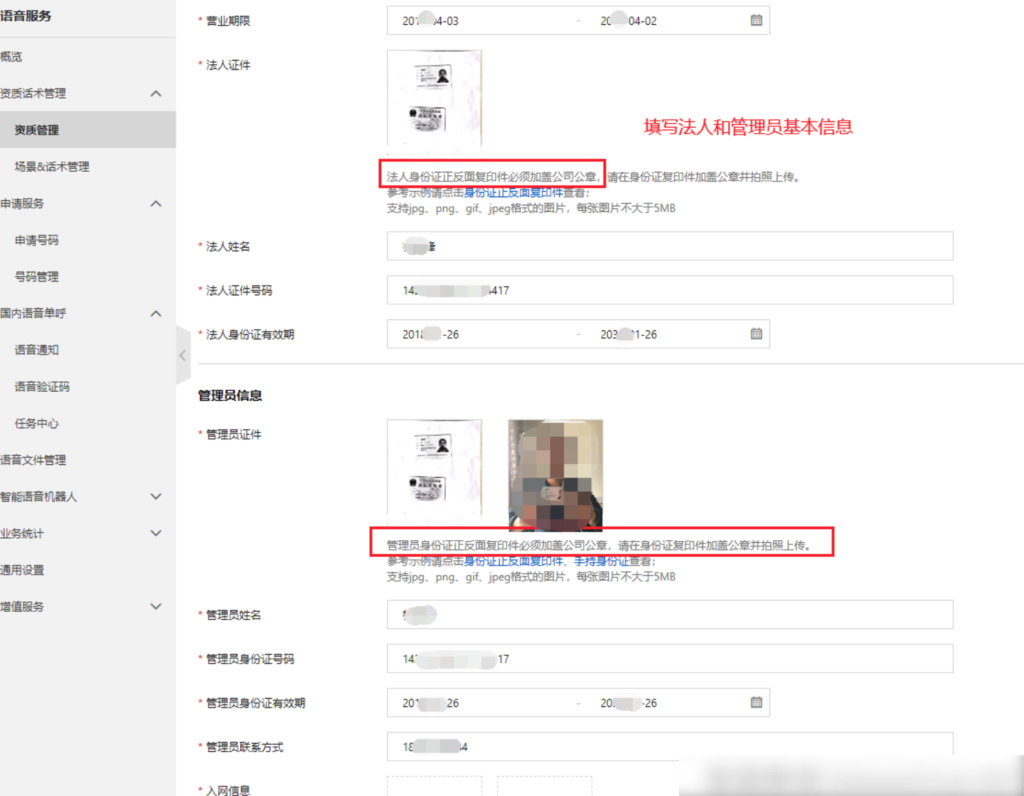1024x796 pixels.
Task: Expand the 智能语音机器人 sidebar section
Action: pyautogui.click(x=156, y=496)
